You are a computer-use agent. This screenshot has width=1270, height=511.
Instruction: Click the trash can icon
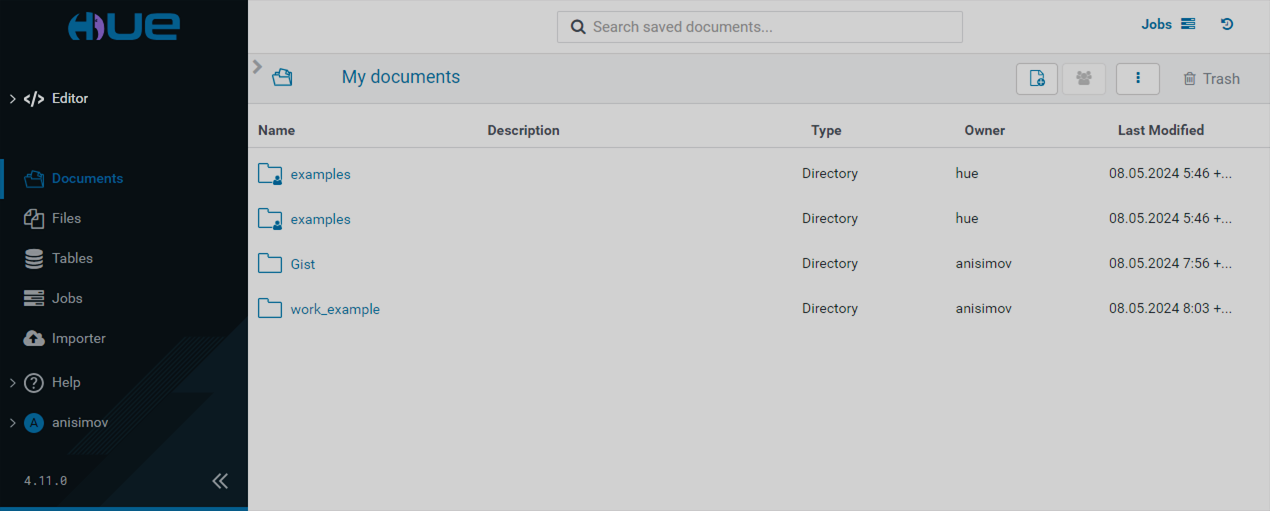(x=1190, y=79)
